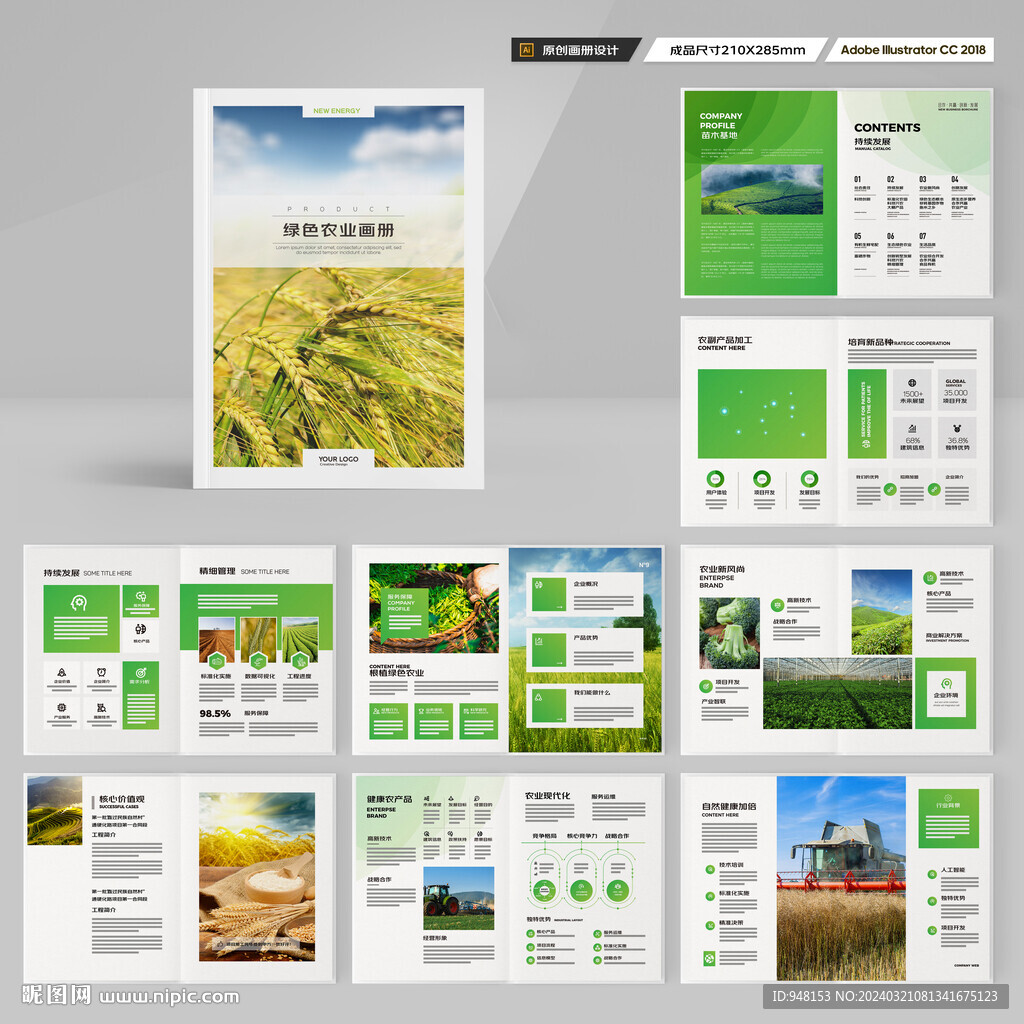Select the '成品尺寸210X285mm' size label
This screenshot has width=1024, height=1024.
[737, 50]
